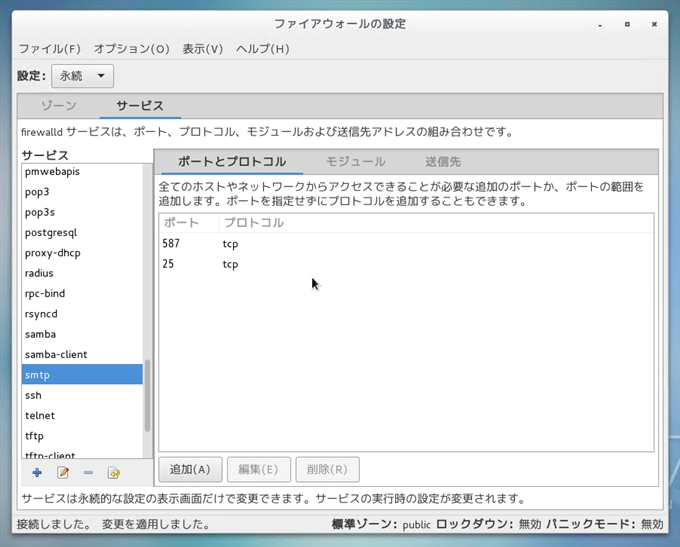Minimize the firewall settings window

pos(600,24)
